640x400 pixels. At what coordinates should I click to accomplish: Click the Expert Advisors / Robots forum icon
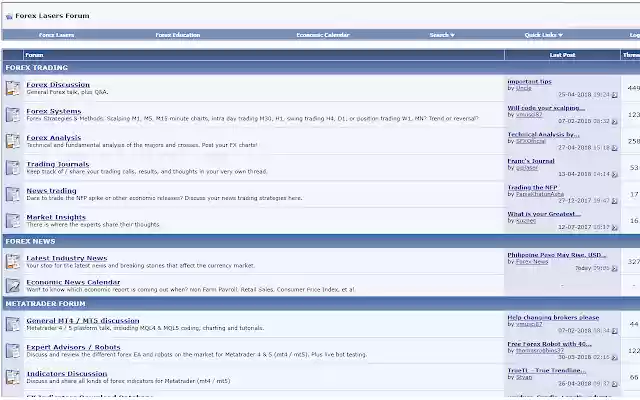point(12,351)
